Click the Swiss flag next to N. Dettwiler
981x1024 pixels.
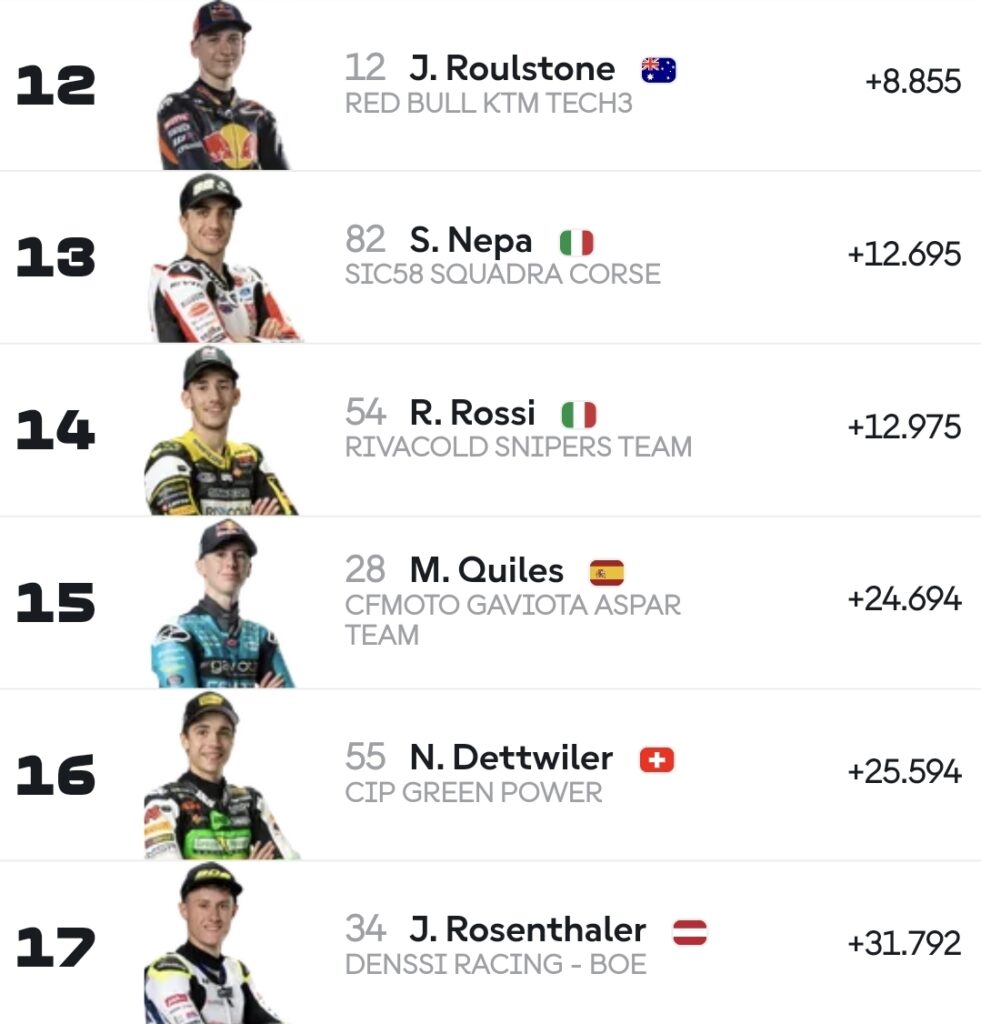(x=656, y=760)
